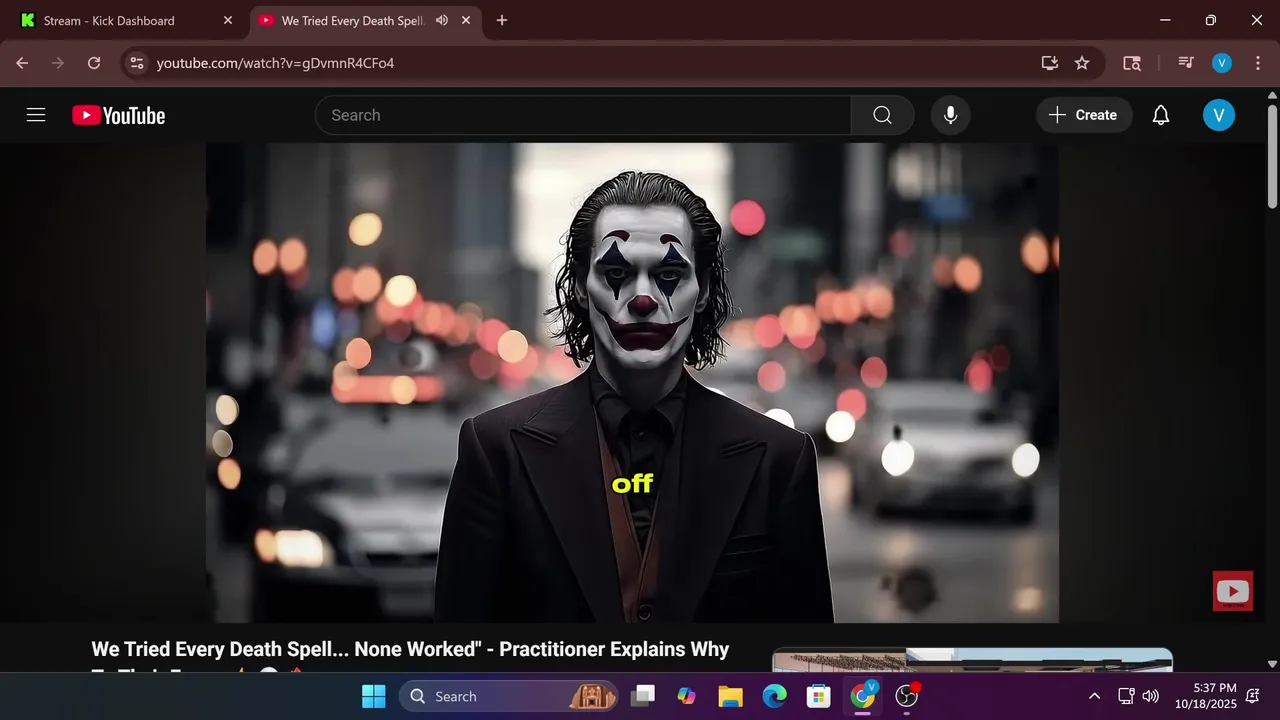Open Microsoft Store from the taskbar
The image size is (1280, 720).
pos(819,696)
